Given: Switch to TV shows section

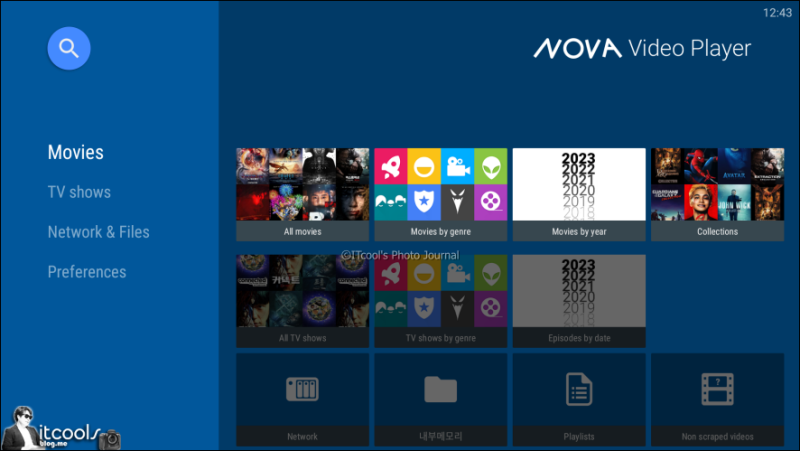Looking at the screenshot, I should [x=79, y=192].
